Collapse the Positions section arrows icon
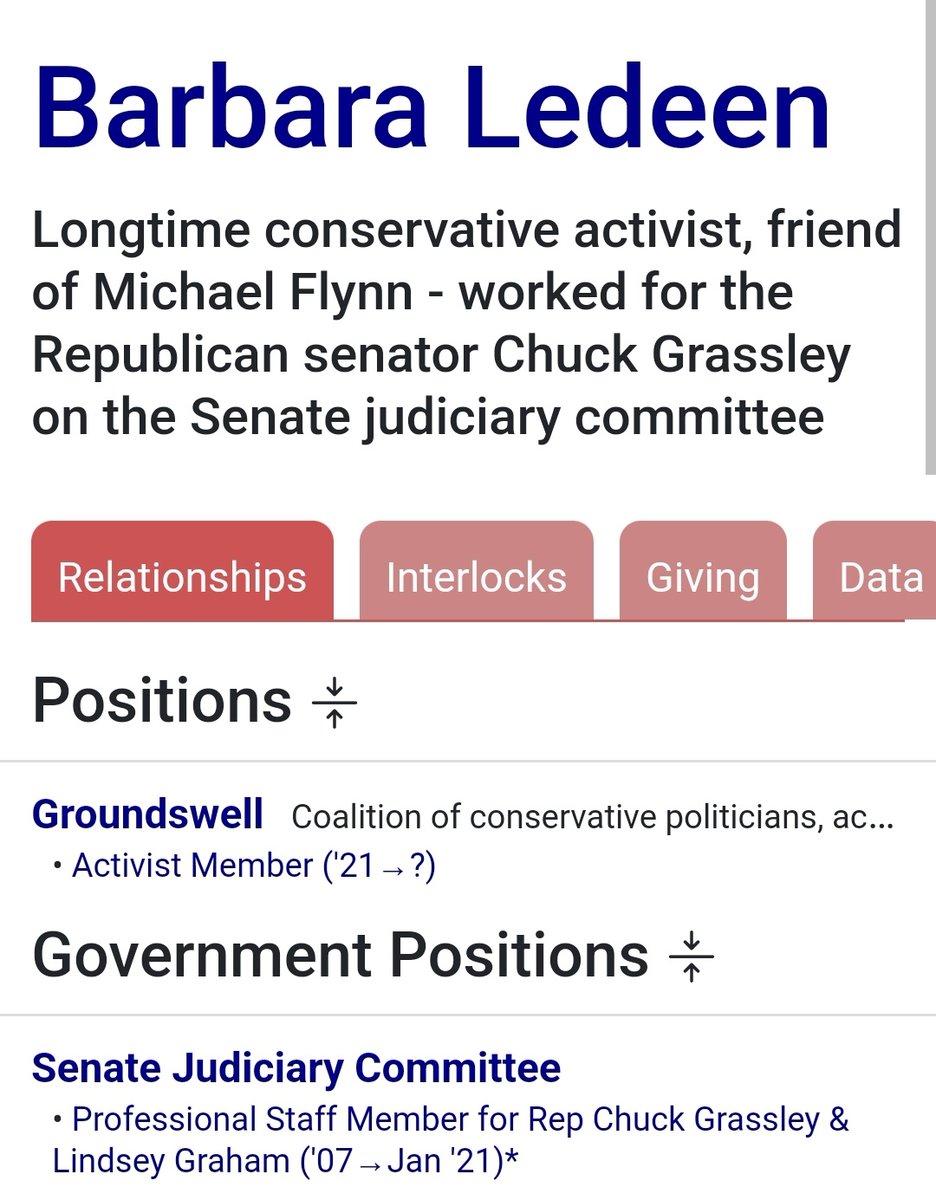This screenshot has height=1200, width=936. [x=335, y=703]
